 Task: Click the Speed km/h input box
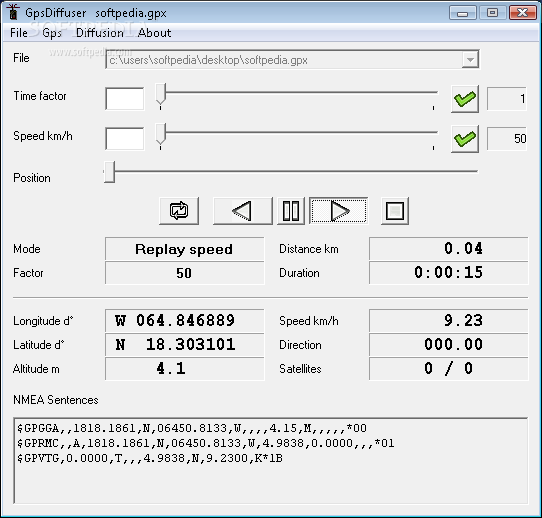pyautogui.click(x=125, y=139)
